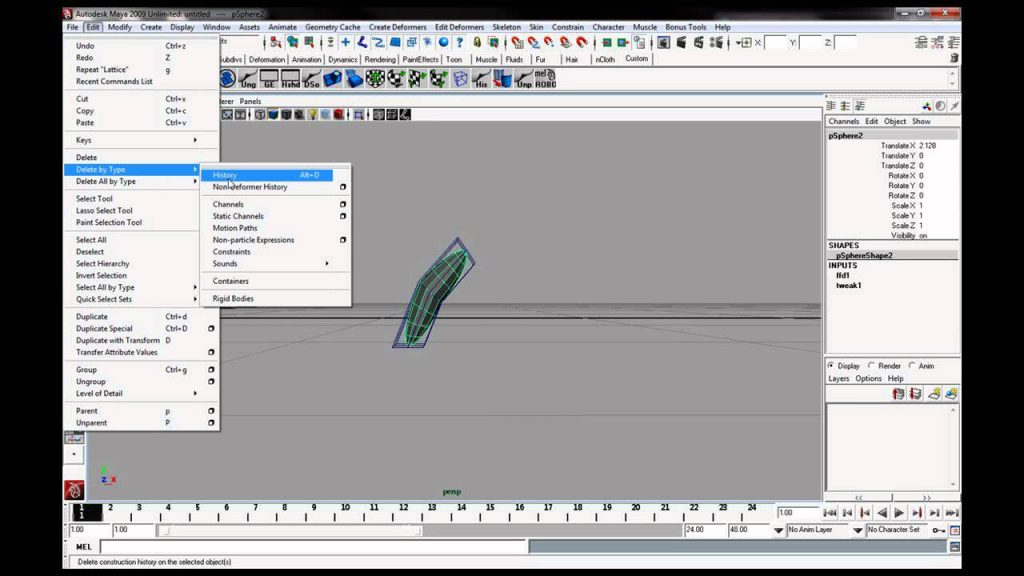Open option box for Non-particle Expressions

tap(343, 240)
